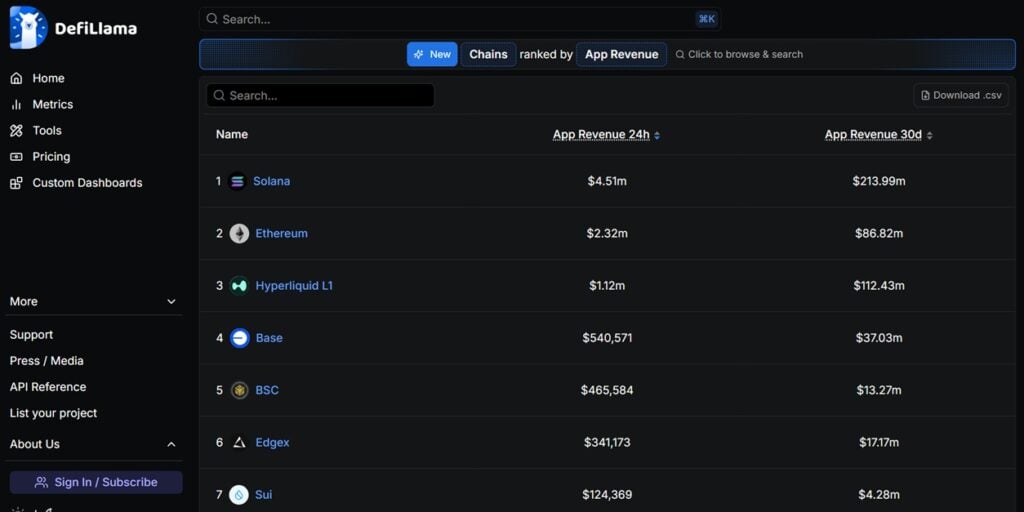This screenshot has width=1024, height=512.
Task: Click BSC's $13.27m 30d revenue
Action: [x=878, y=390]
